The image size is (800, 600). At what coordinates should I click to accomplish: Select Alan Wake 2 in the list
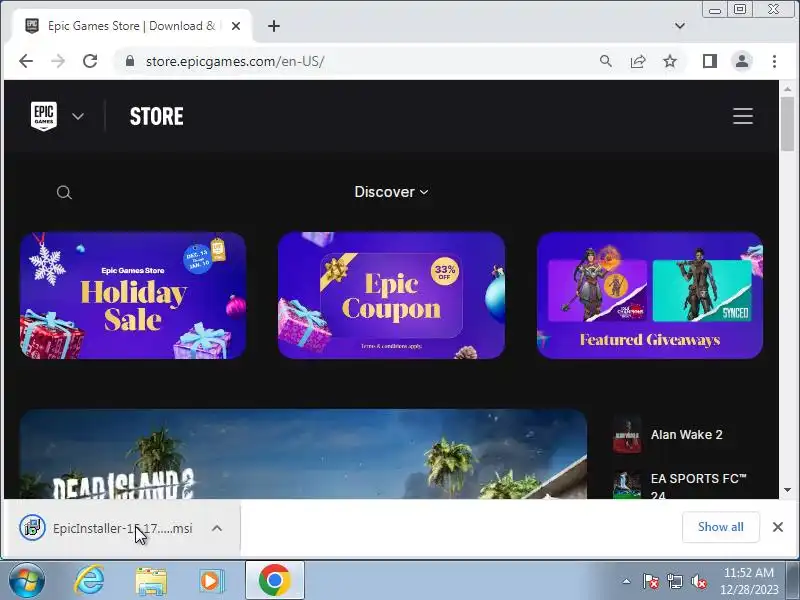[x=686, y=435]
